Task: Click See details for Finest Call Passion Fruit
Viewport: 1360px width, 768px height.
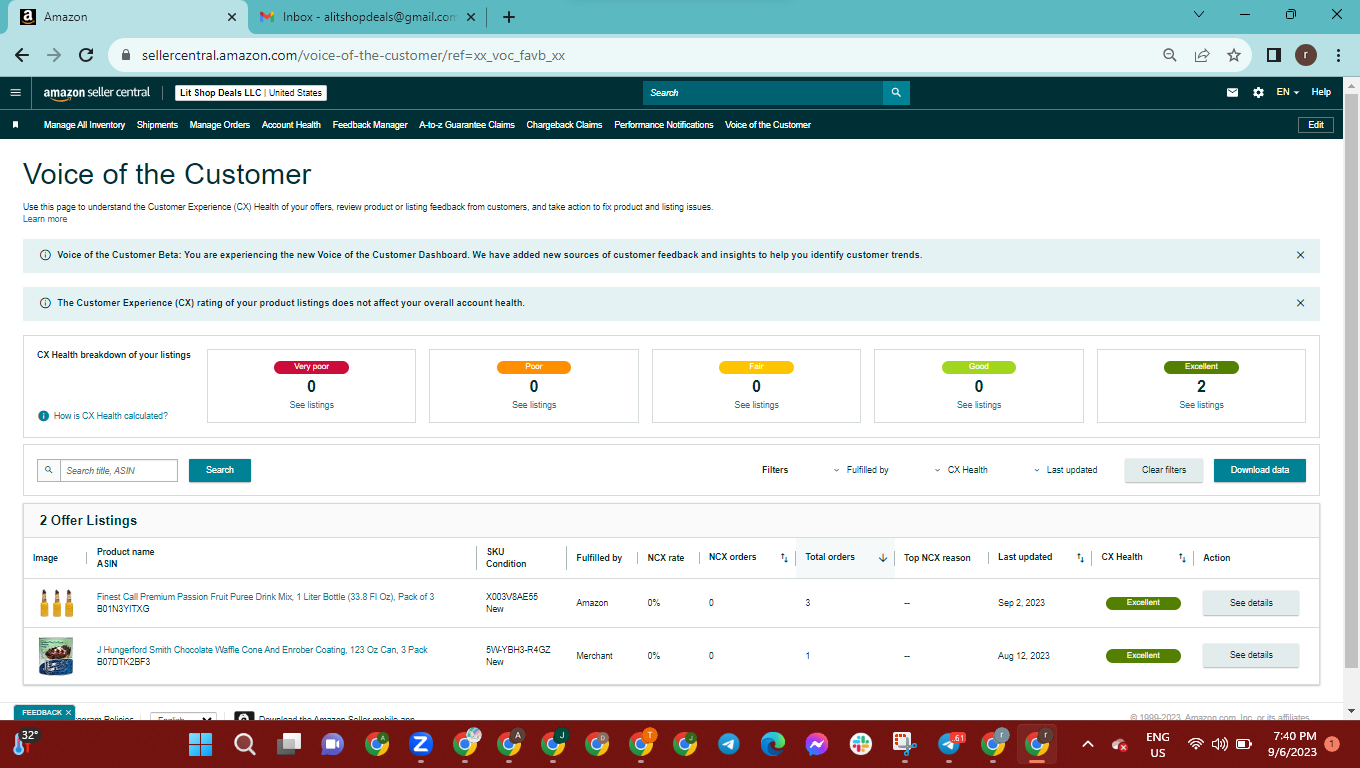Action: 1251,603
